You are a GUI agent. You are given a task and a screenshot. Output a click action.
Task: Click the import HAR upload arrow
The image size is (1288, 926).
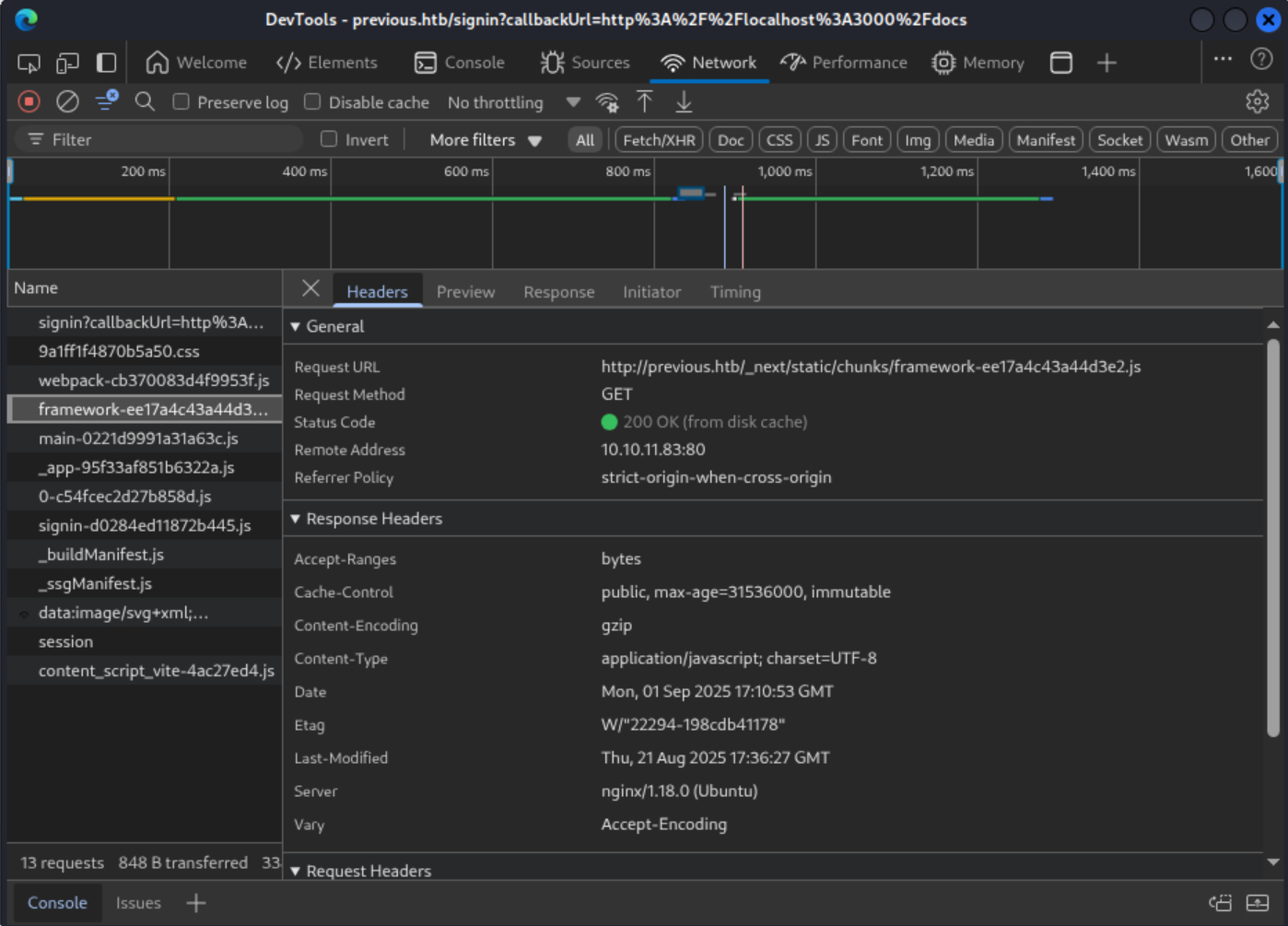[x=645, y=102]
